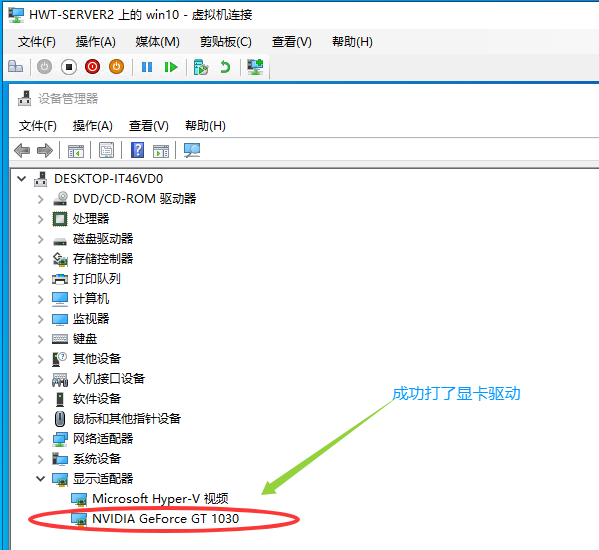Open the 媒体(M) menu
Viewport: 599px width, 550px height.
coord(157,42)
